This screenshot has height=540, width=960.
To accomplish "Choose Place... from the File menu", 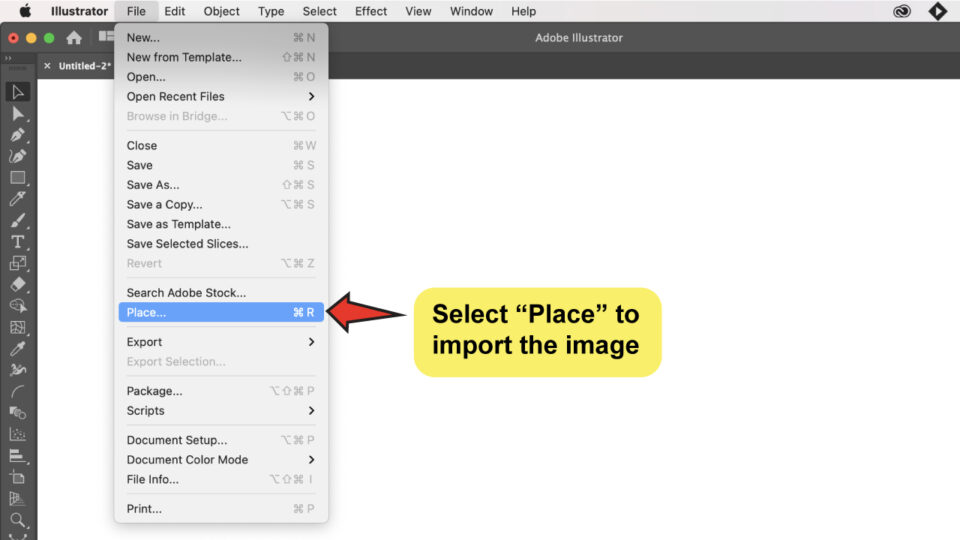I will pyautogui.click(x=221, y=312).
